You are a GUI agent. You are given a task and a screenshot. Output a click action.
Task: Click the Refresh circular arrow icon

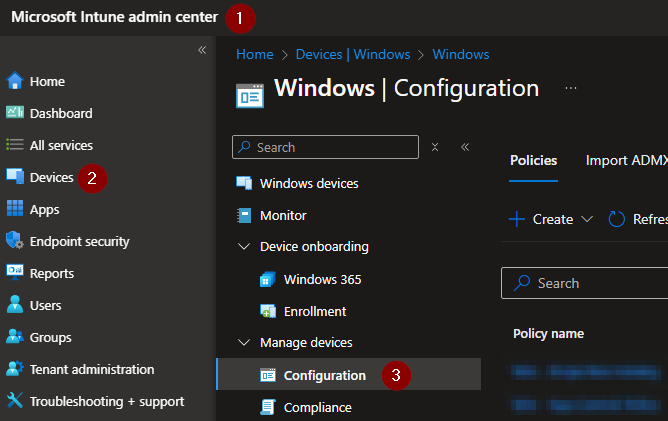pos(616,219)
